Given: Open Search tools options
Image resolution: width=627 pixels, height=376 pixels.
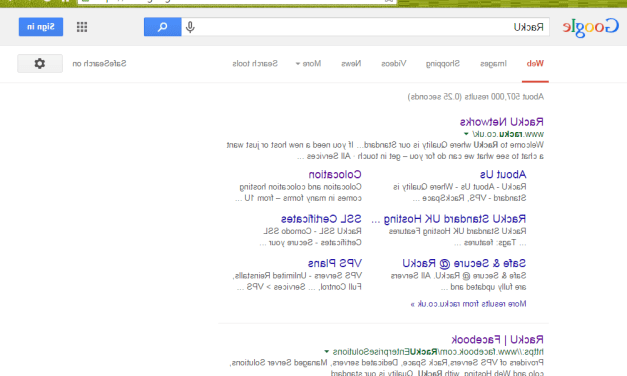Looking at the screenshot, I should point(255,64).
